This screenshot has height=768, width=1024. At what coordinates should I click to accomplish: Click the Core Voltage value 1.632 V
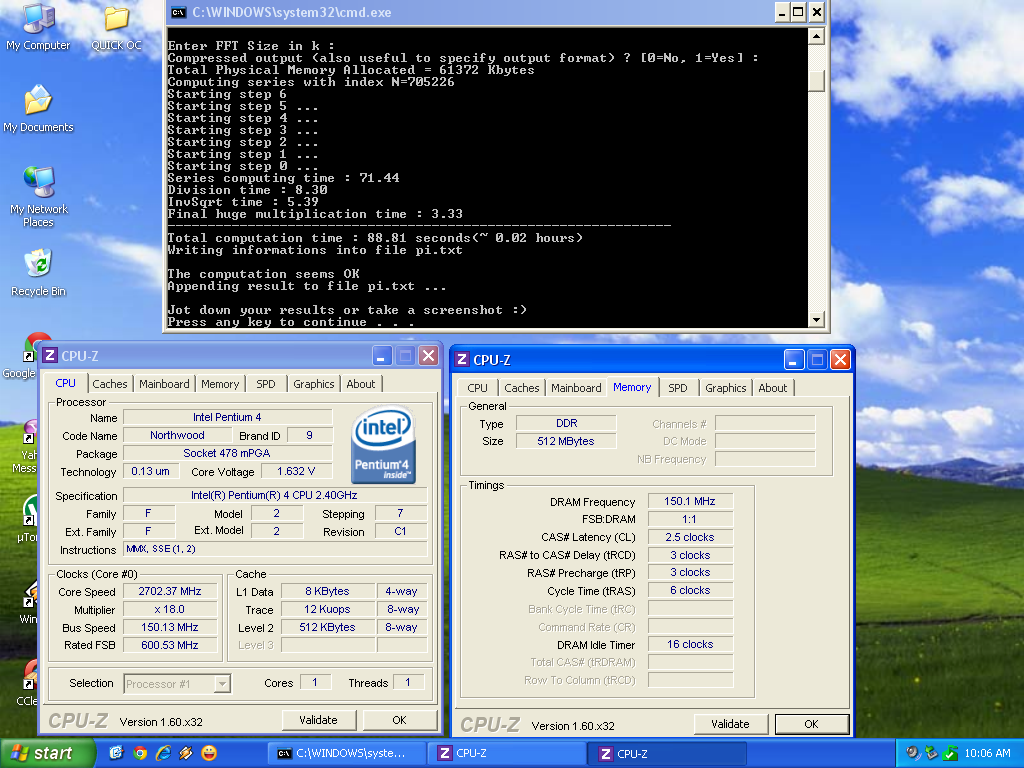click(x=296, y=472)
